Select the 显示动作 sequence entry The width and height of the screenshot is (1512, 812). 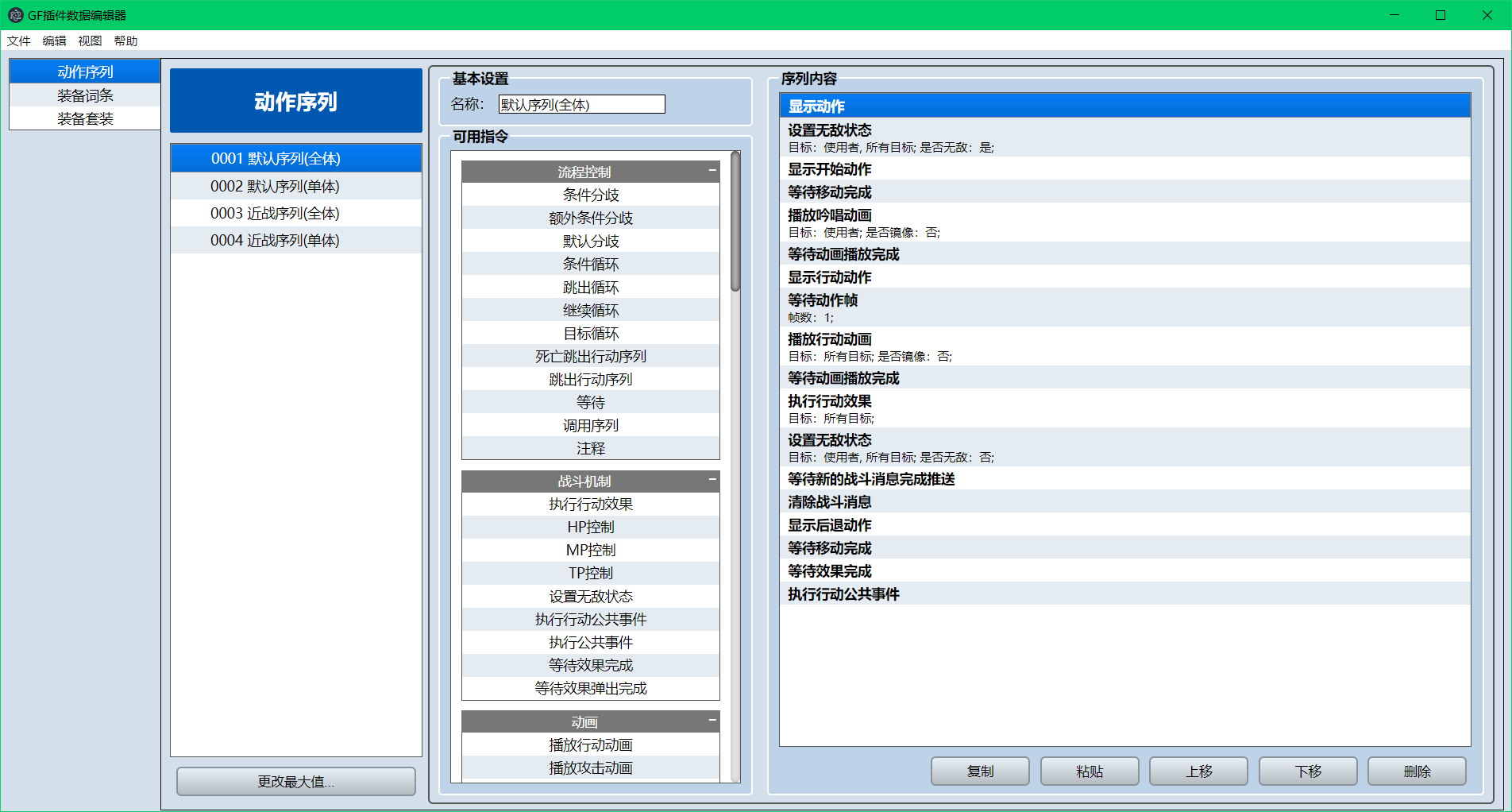(x=1125, y=106)
